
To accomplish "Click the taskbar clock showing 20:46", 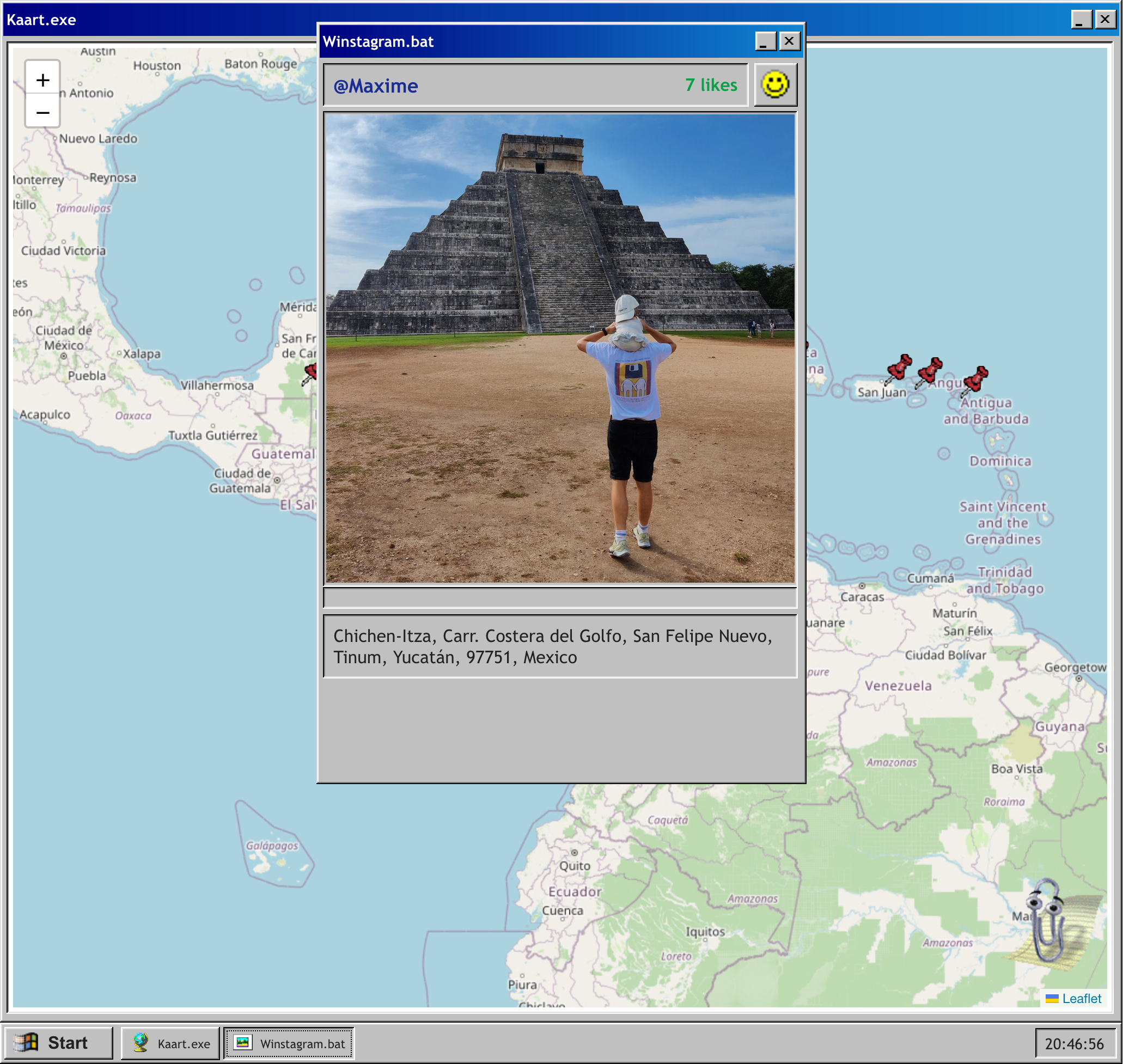I will point(1073,1044).
